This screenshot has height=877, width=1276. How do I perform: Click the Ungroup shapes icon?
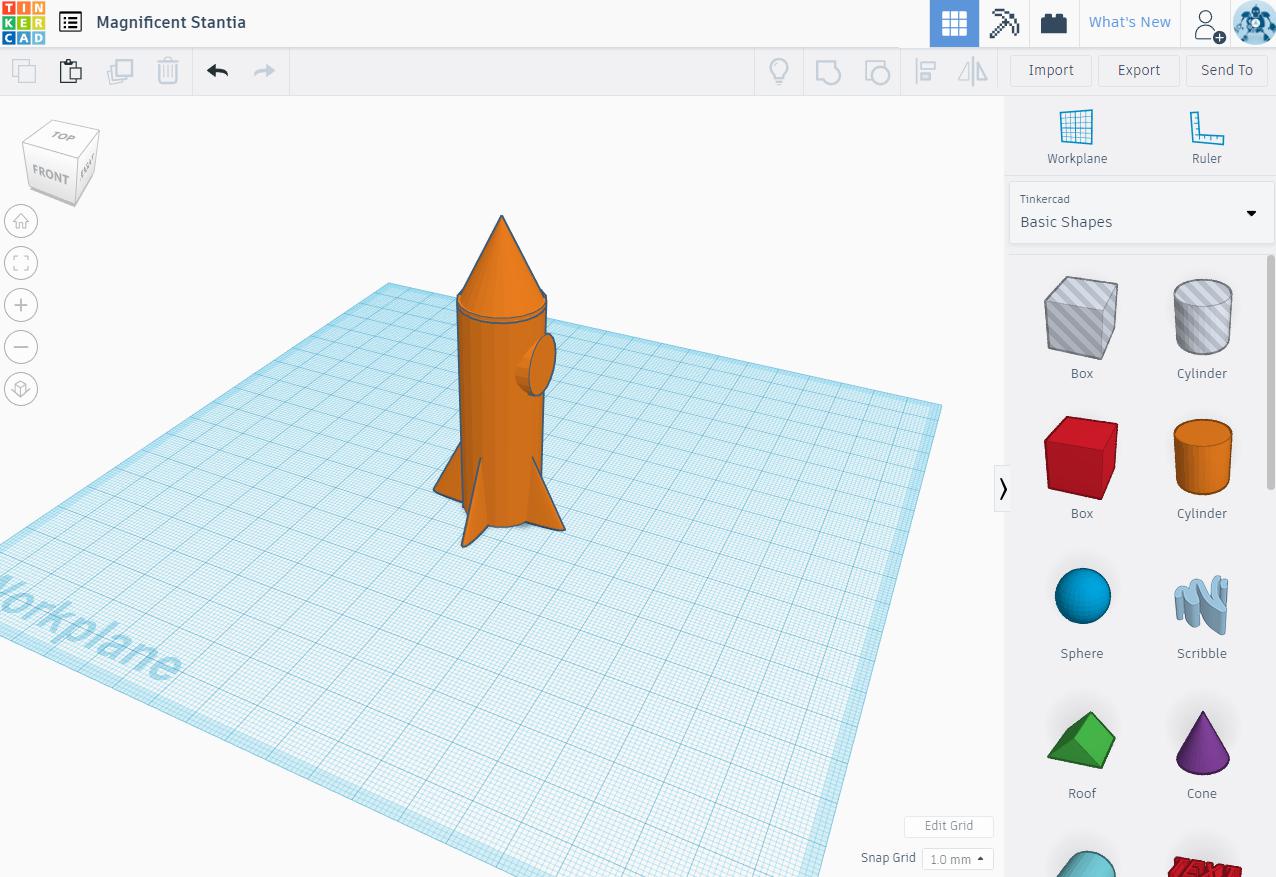click(876, 71)
